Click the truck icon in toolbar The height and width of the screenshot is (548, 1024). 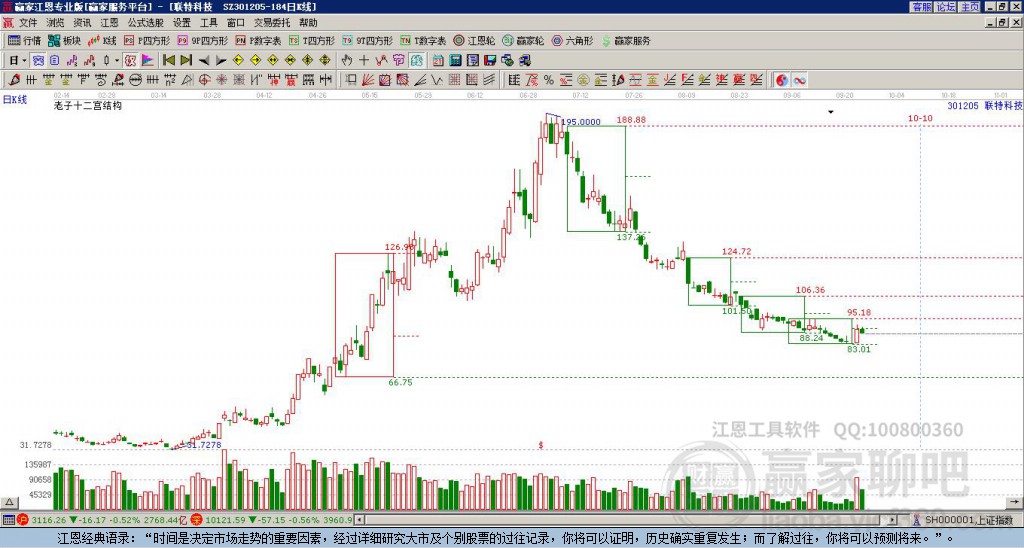(x=524, y=61)
